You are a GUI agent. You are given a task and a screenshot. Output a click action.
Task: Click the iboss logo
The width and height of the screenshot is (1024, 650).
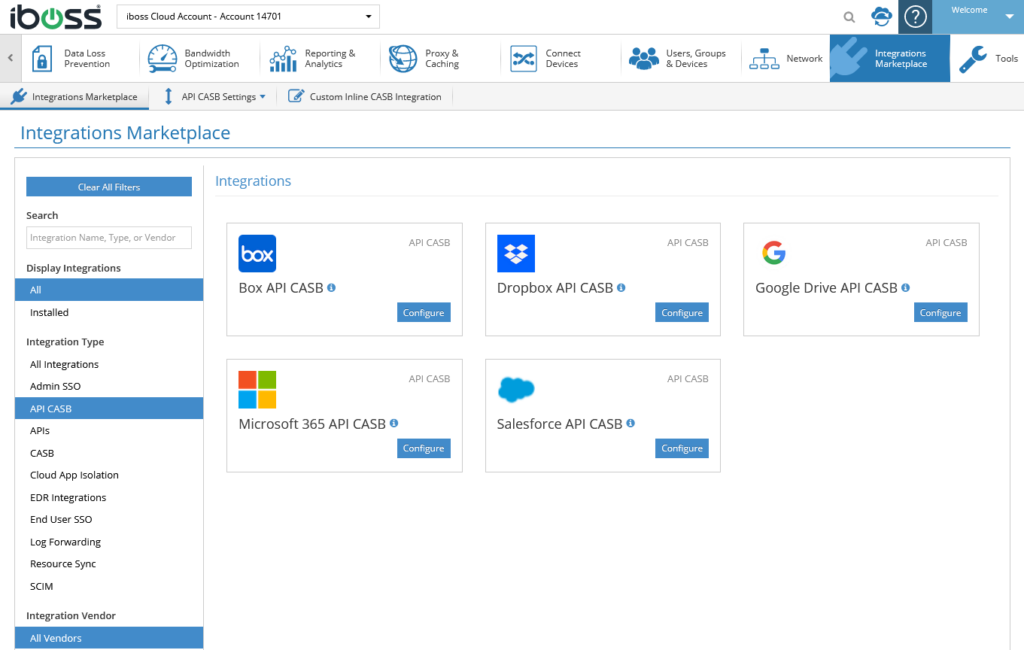click(x=56, y=17)
